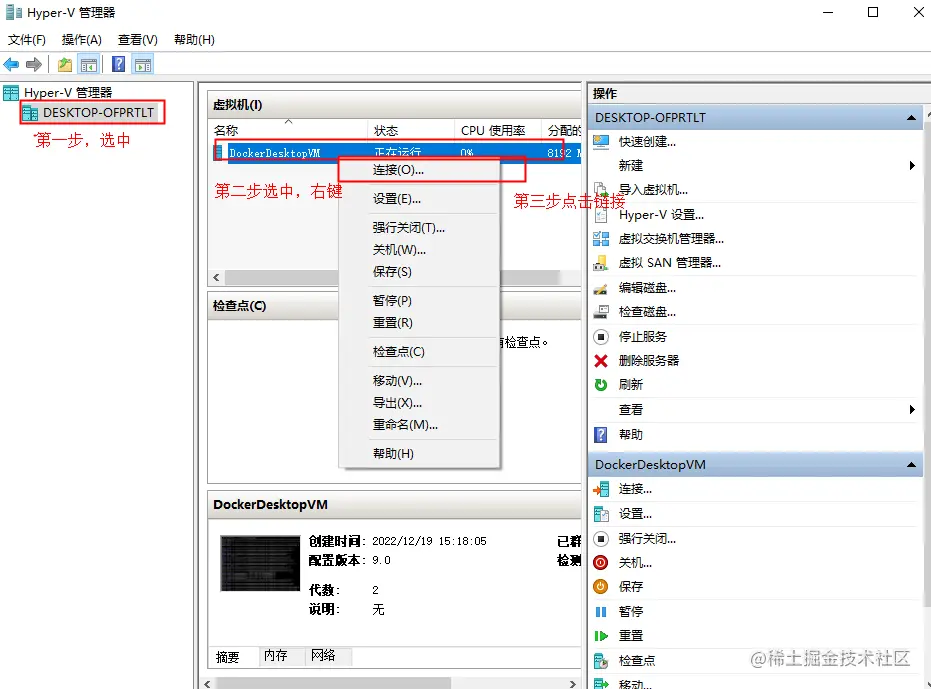Choose Help (帮助(H)) in context menu
The height and width of the screenshot is (689, 931).
tap(419, 454)
